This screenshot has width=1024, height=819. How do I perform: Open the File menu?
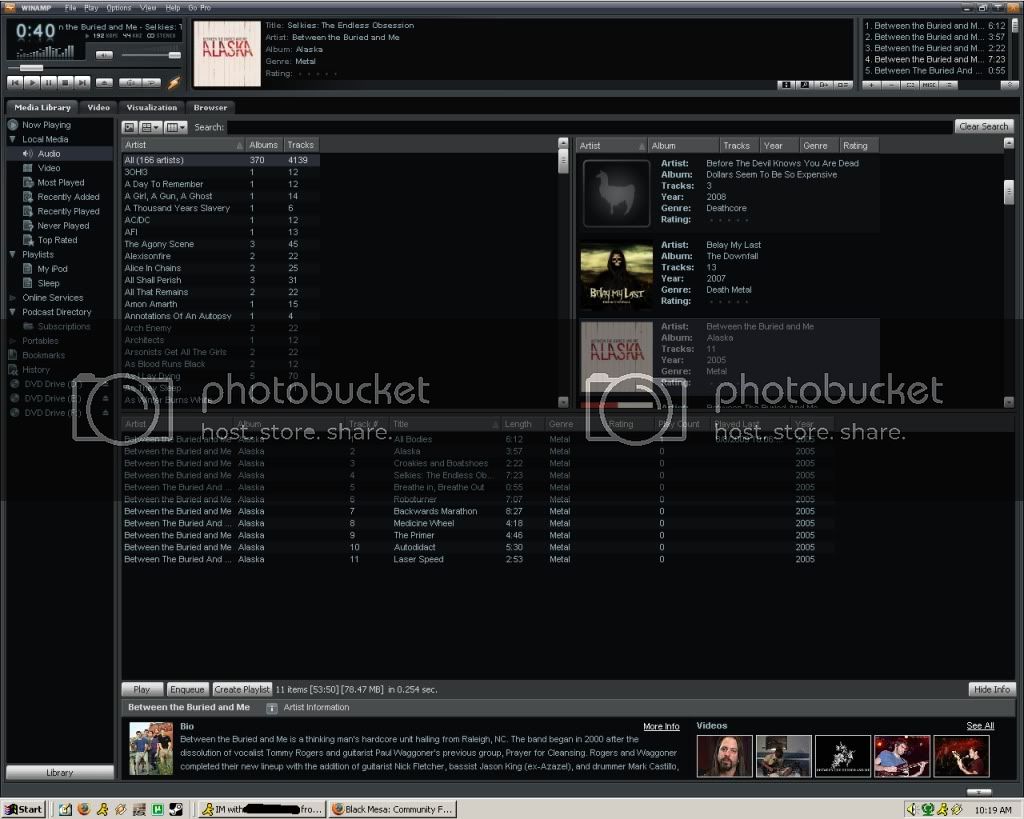click(x=71, y=8)
